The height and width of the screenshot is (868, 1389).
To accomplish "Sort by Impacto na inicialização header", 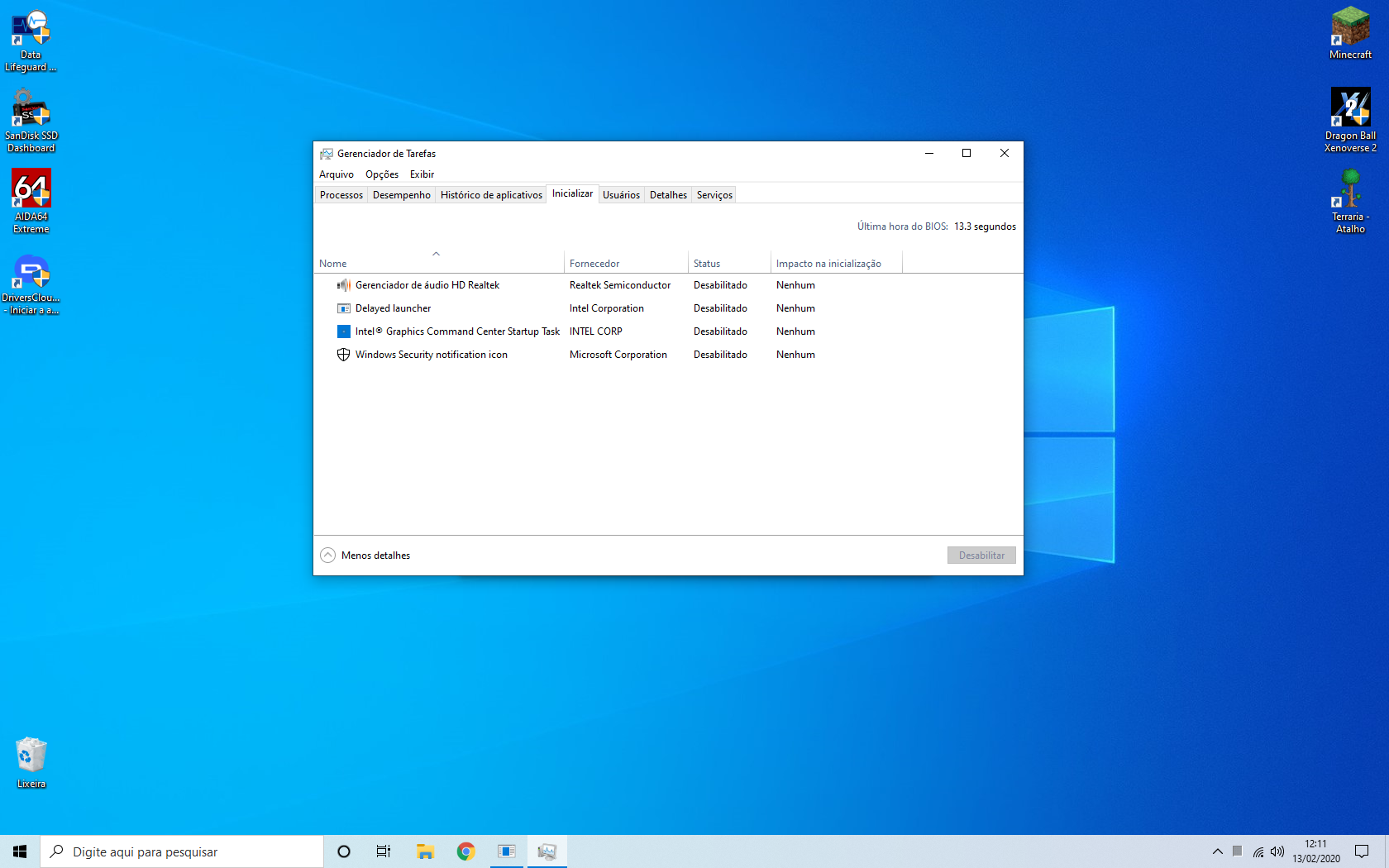I will 837,264.
